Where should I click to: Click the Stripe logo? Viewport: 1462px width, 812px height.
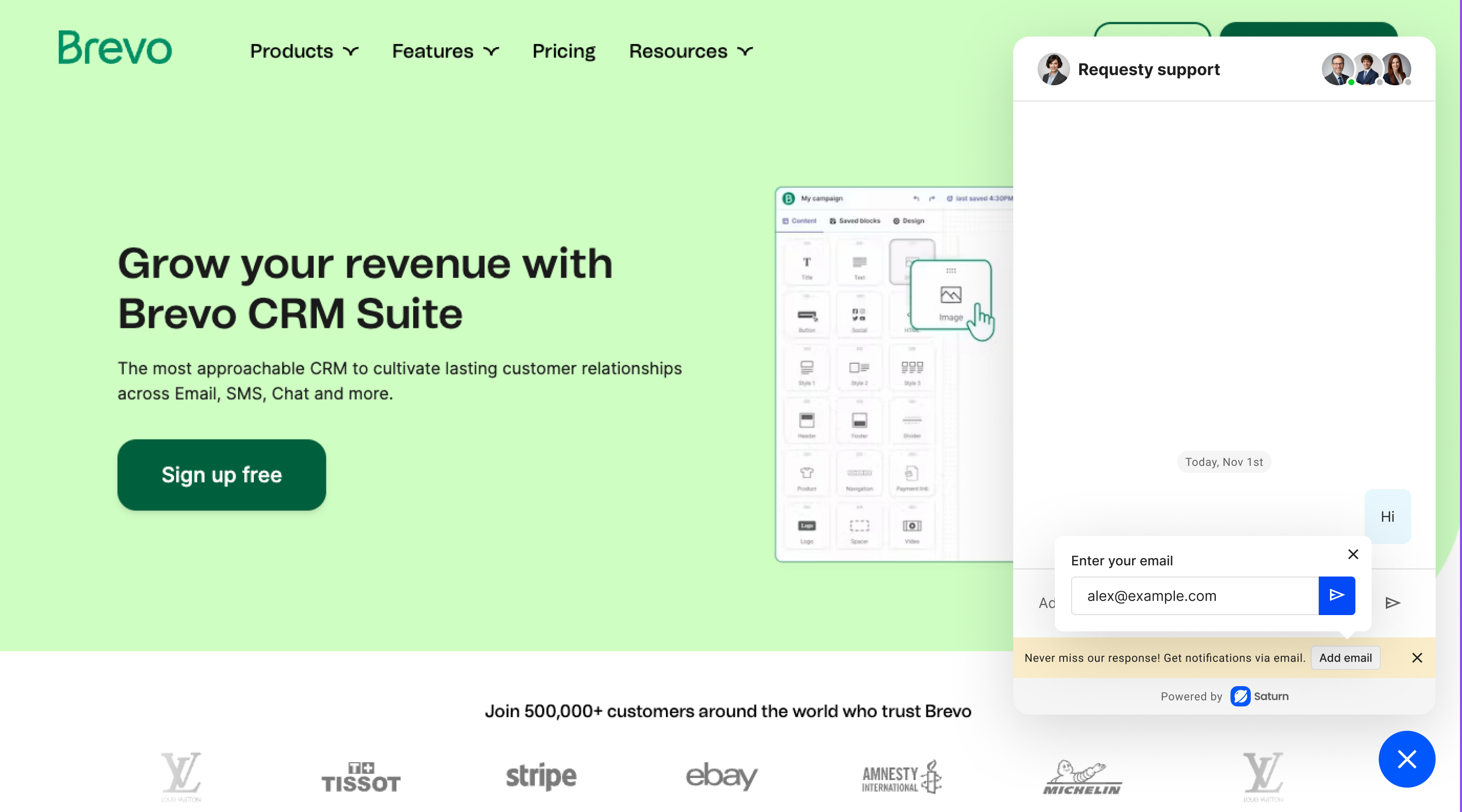541,776
